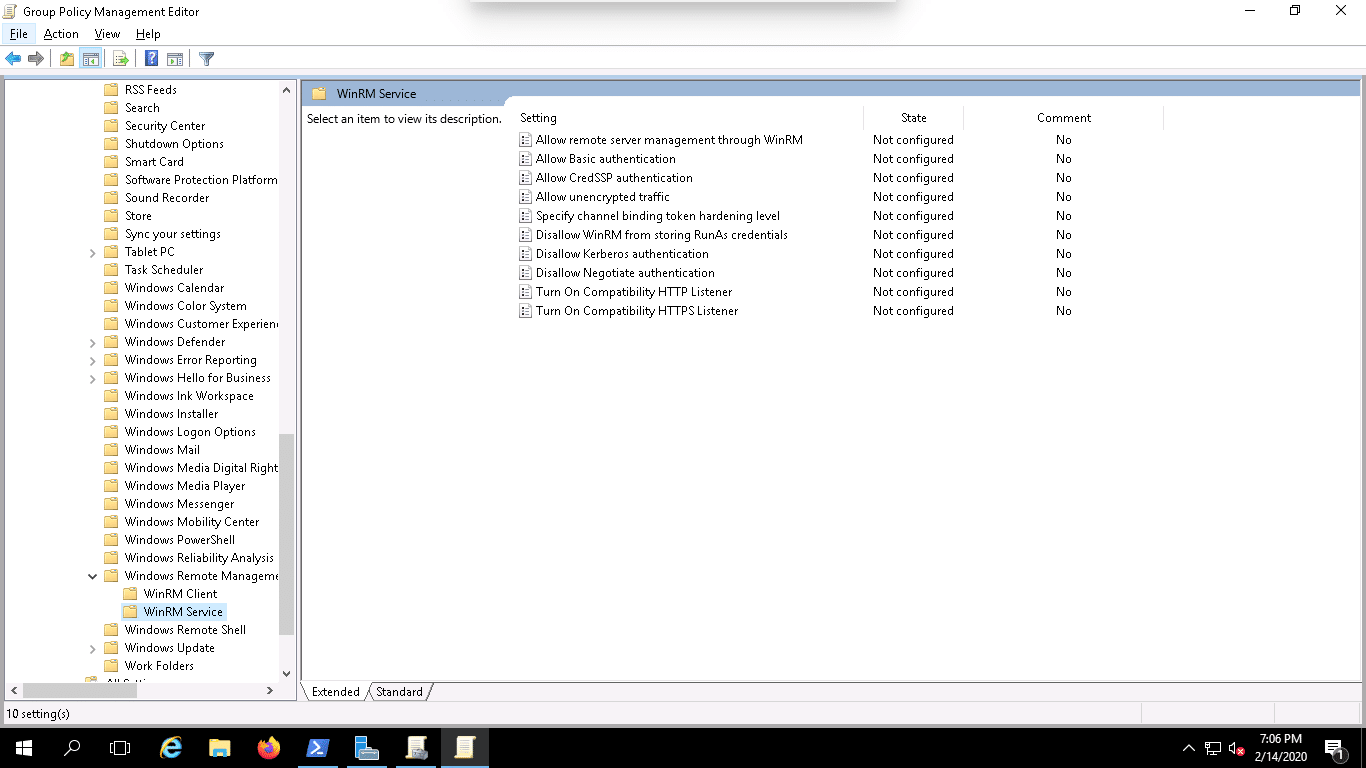Expand the Tablet PC tree node
1366x768 pixels.
coord(93,253)
